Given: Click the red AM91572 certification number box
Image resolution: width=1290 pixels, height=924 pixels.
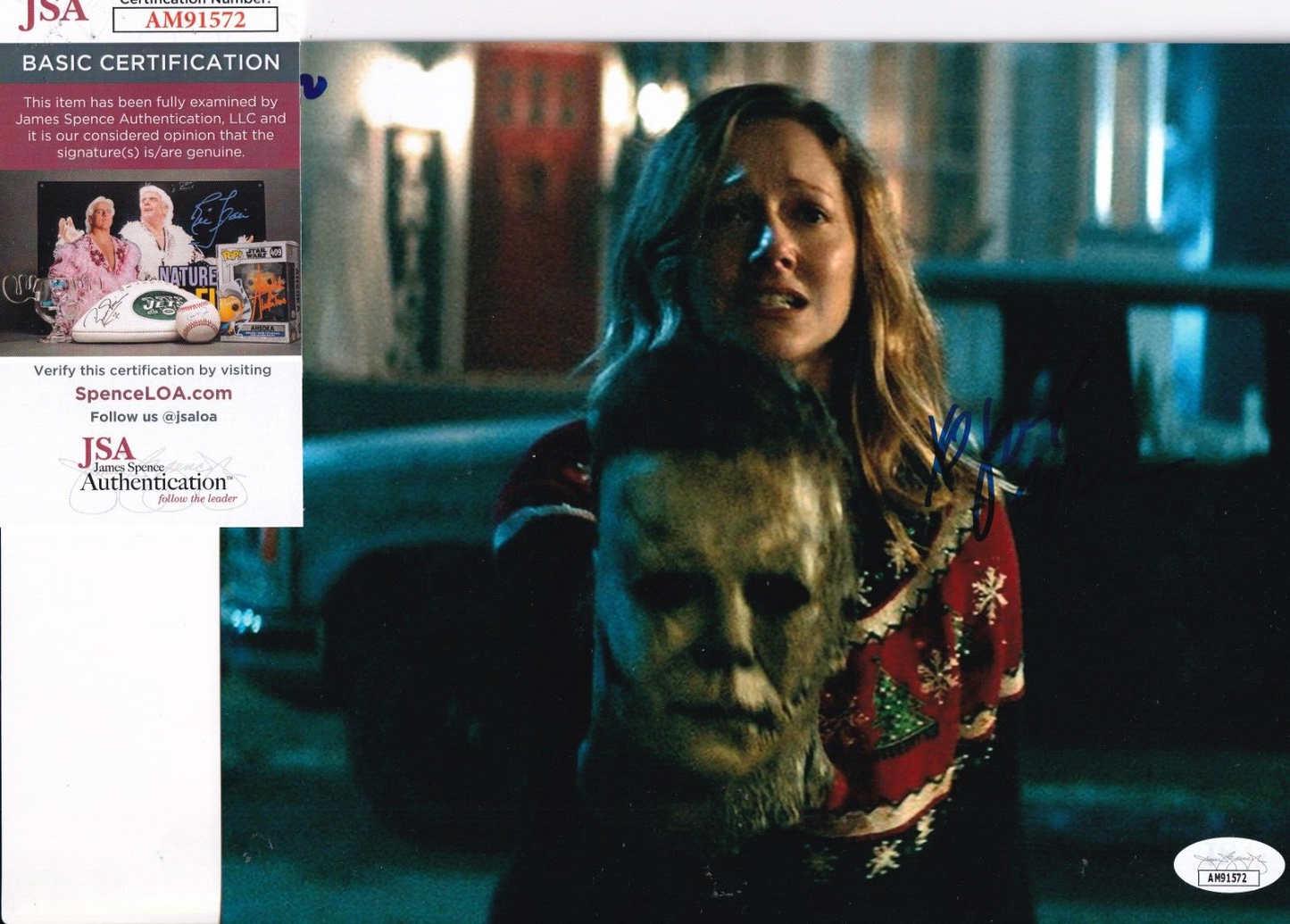Looking at the screenshot, I should 195,20.
